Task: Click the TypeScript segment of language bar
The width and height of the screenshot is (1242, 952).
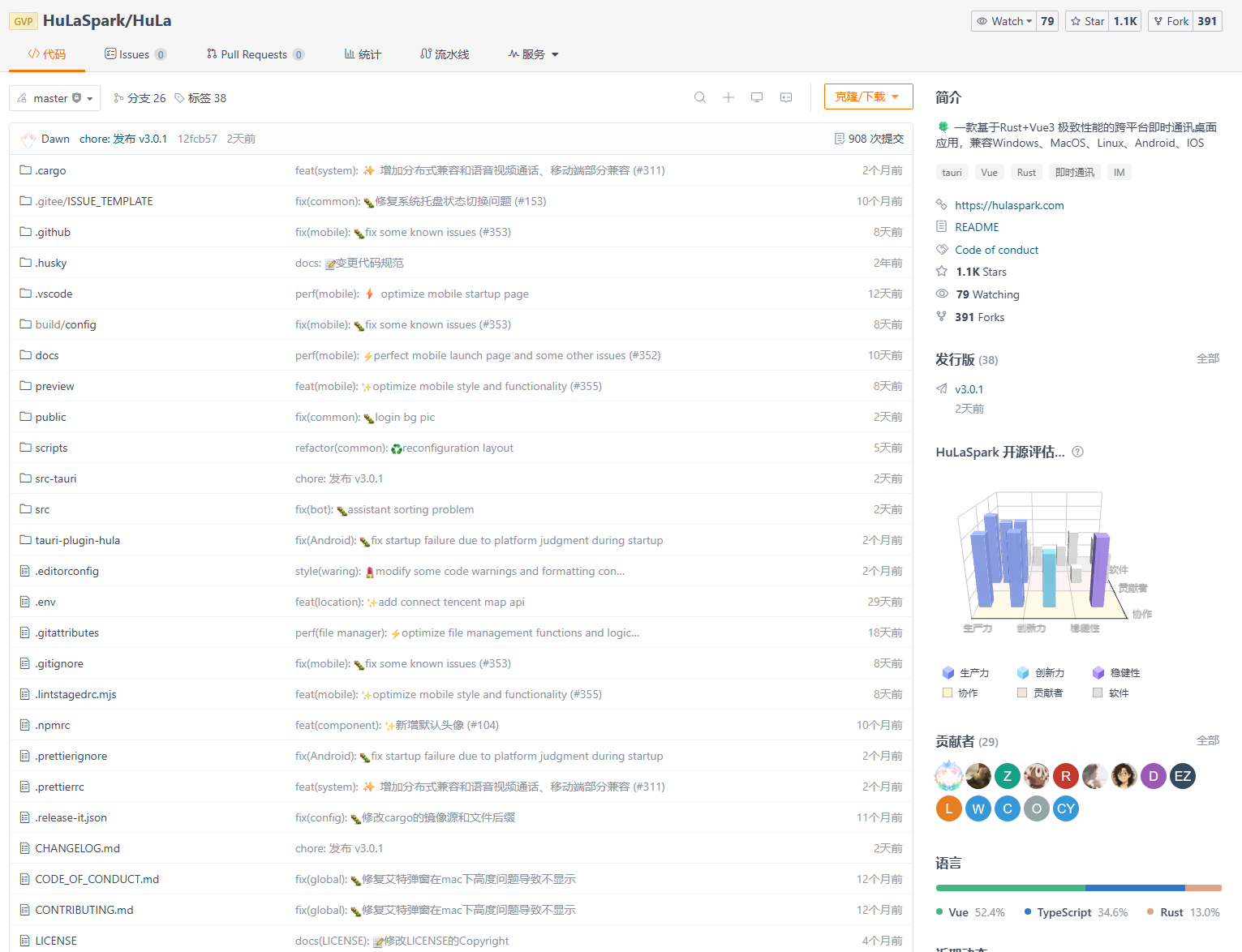Action: pos(1135,888)
